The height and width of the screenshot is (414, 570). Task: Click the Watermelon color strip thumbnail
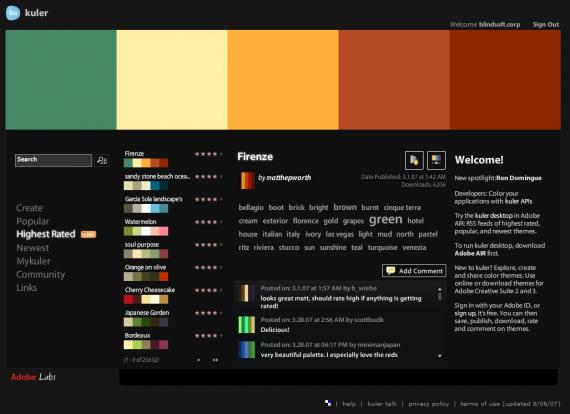coord(146,231)
